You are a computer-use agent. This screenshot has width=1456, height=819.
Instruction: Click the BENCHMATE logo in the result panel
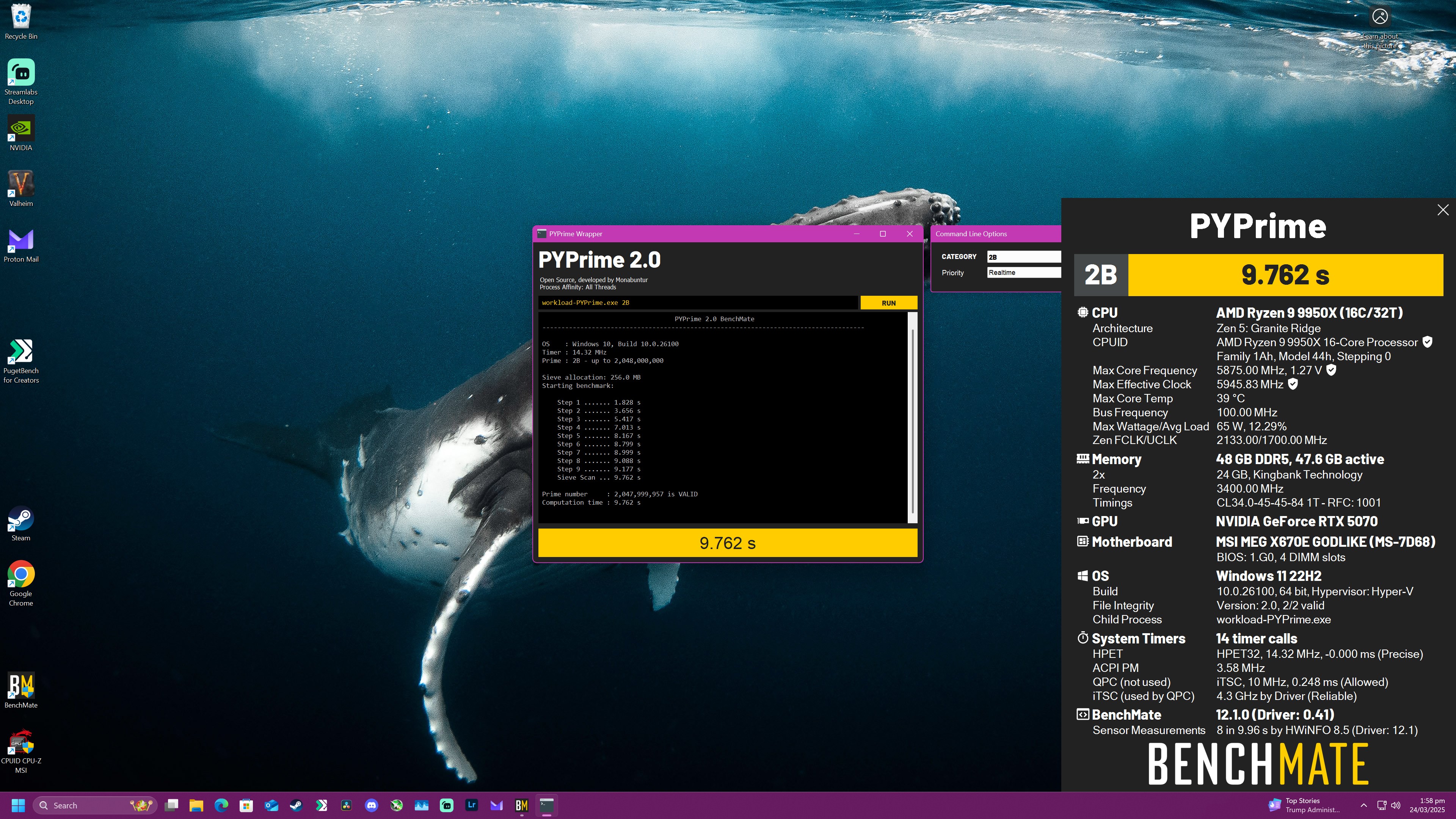point(1258,764)
